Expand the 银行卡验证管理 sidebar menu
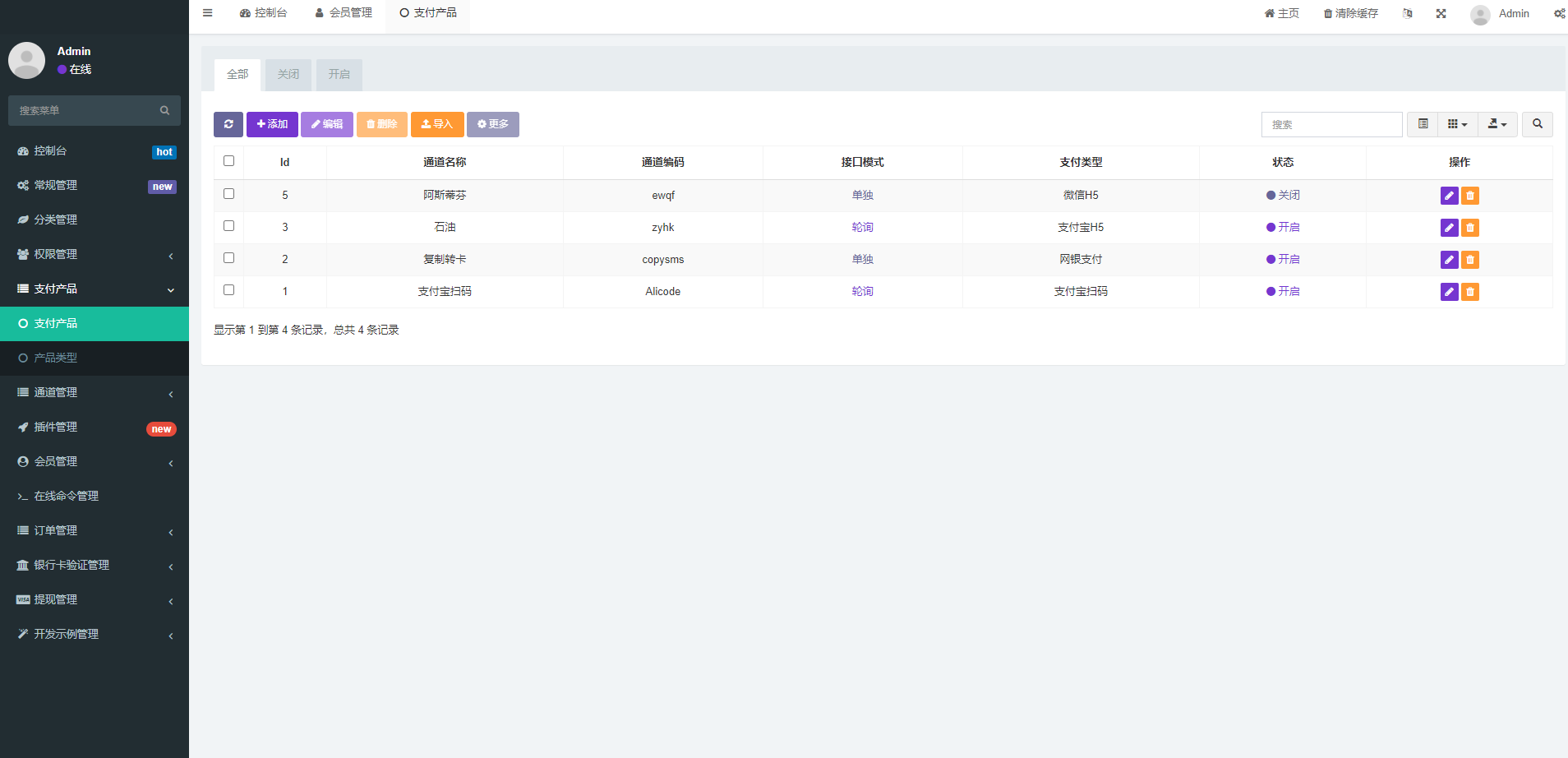The image size is (1568, 758). point(95,566)
